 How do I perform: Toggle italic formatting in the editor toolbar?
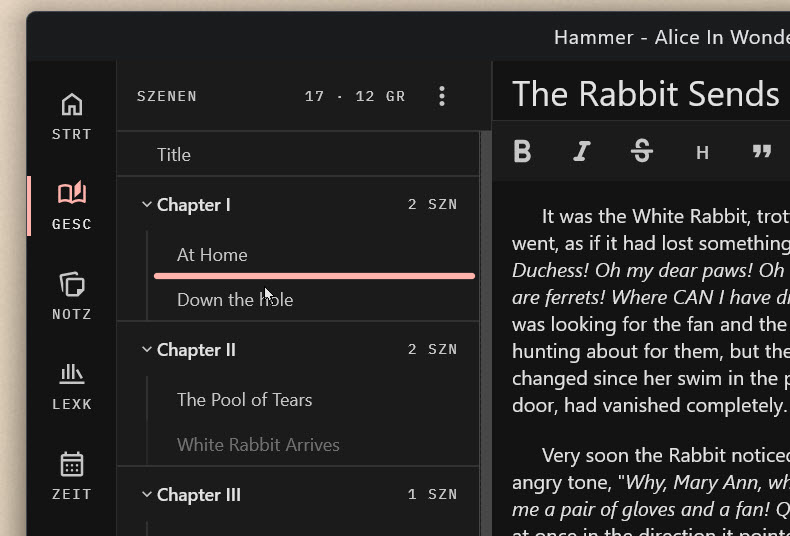tap(582, 151)
